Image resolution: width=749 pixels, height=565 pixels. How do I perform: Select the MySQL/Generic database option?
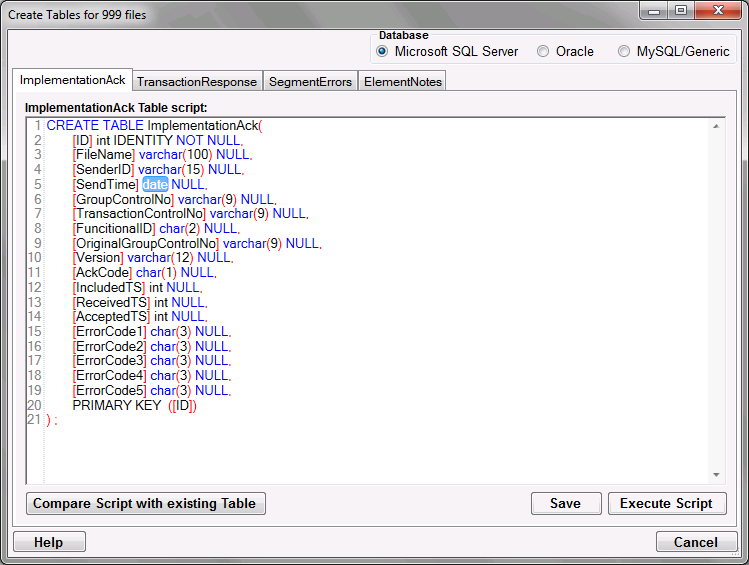coord(624,52)
